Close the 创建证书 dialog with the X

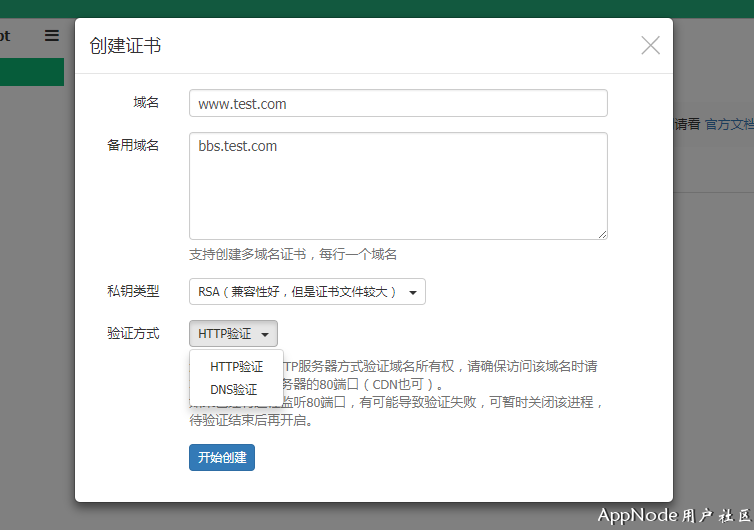click(650, 45)
